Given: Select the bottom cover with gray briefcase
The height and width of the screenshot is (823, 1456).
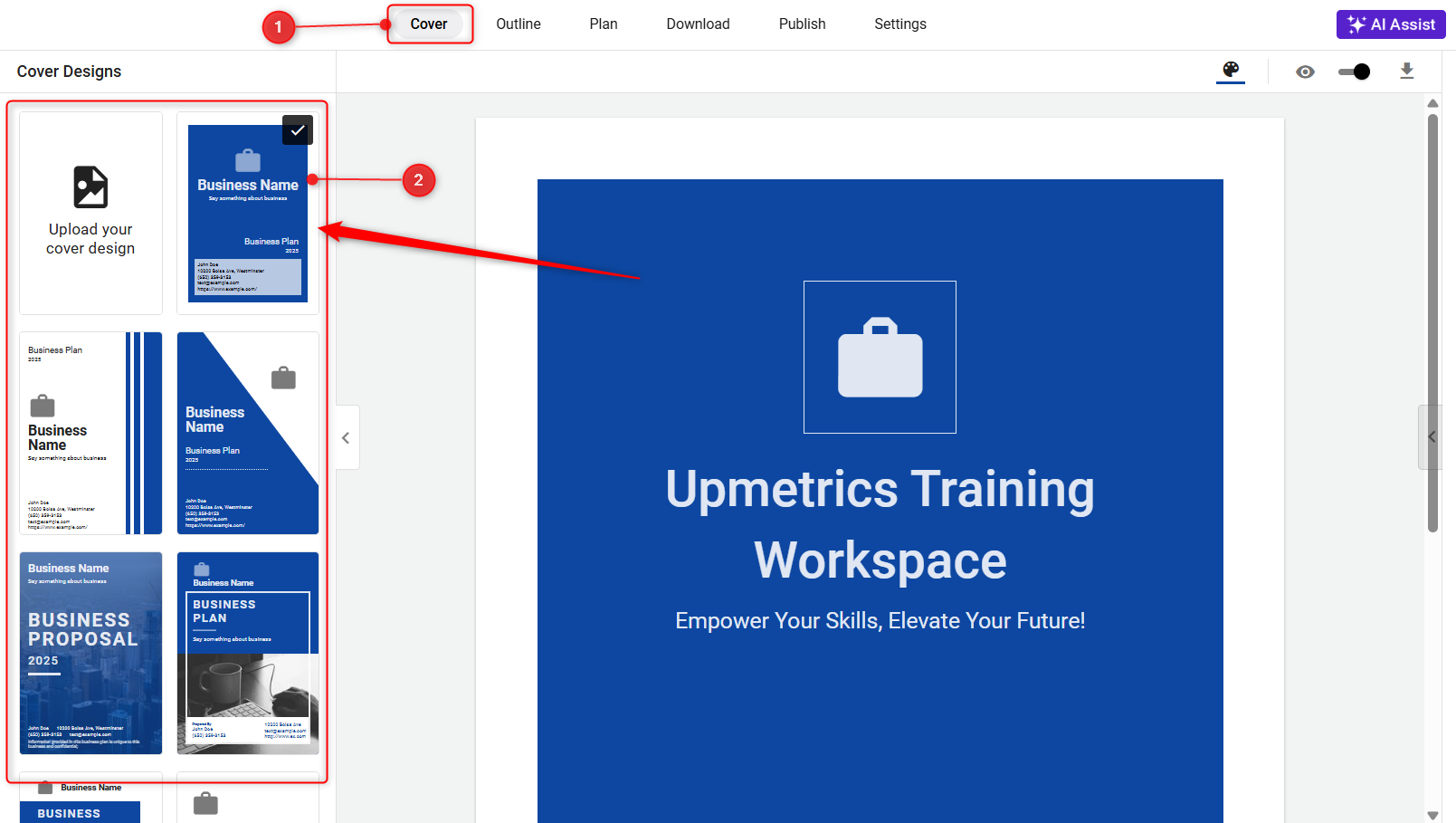Looking at the screenshot, I should tap(248, 798).
